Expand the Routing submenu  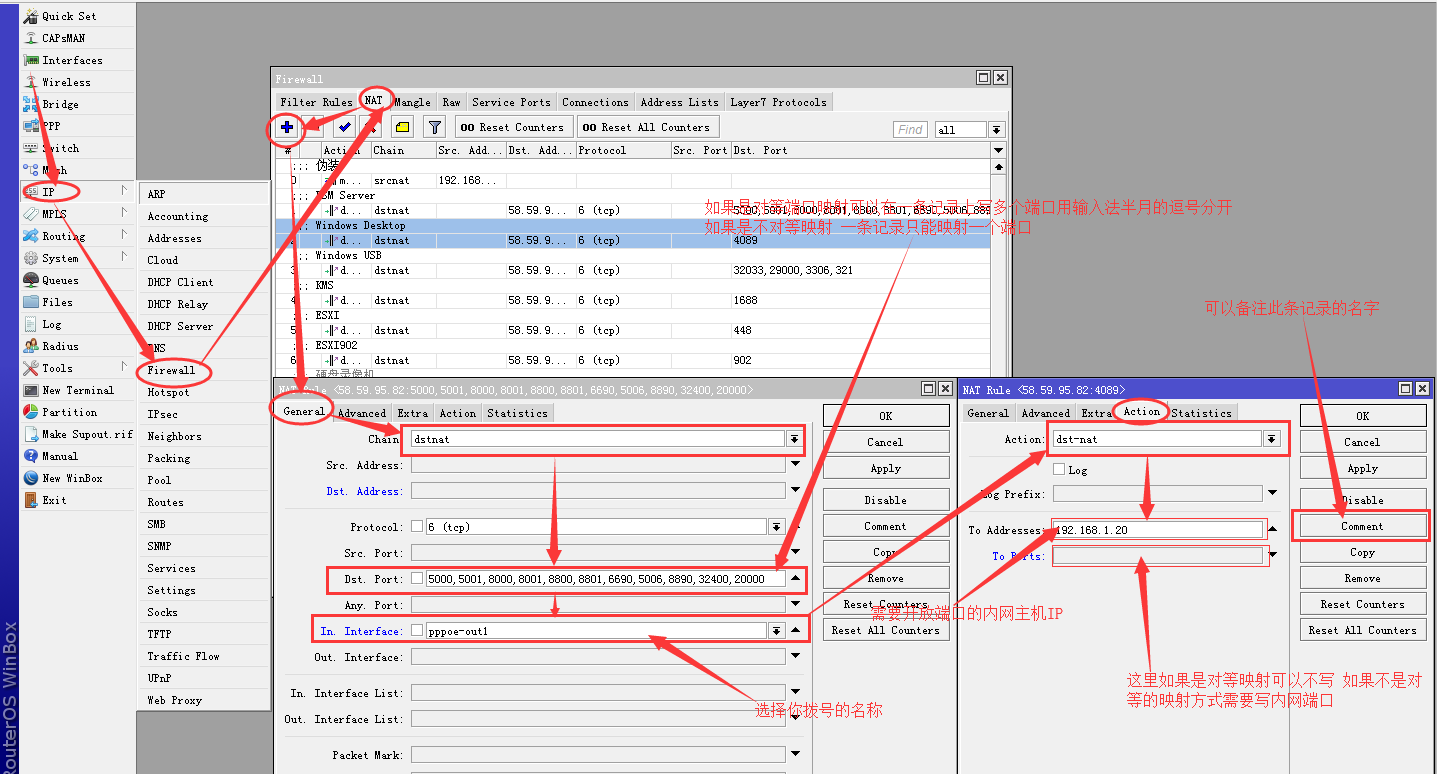click(x=125, y=236)
